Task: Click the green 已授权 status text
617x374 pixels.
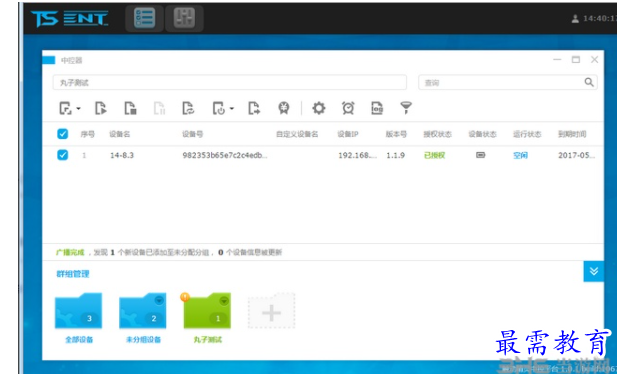Action: tap(434, 156)
